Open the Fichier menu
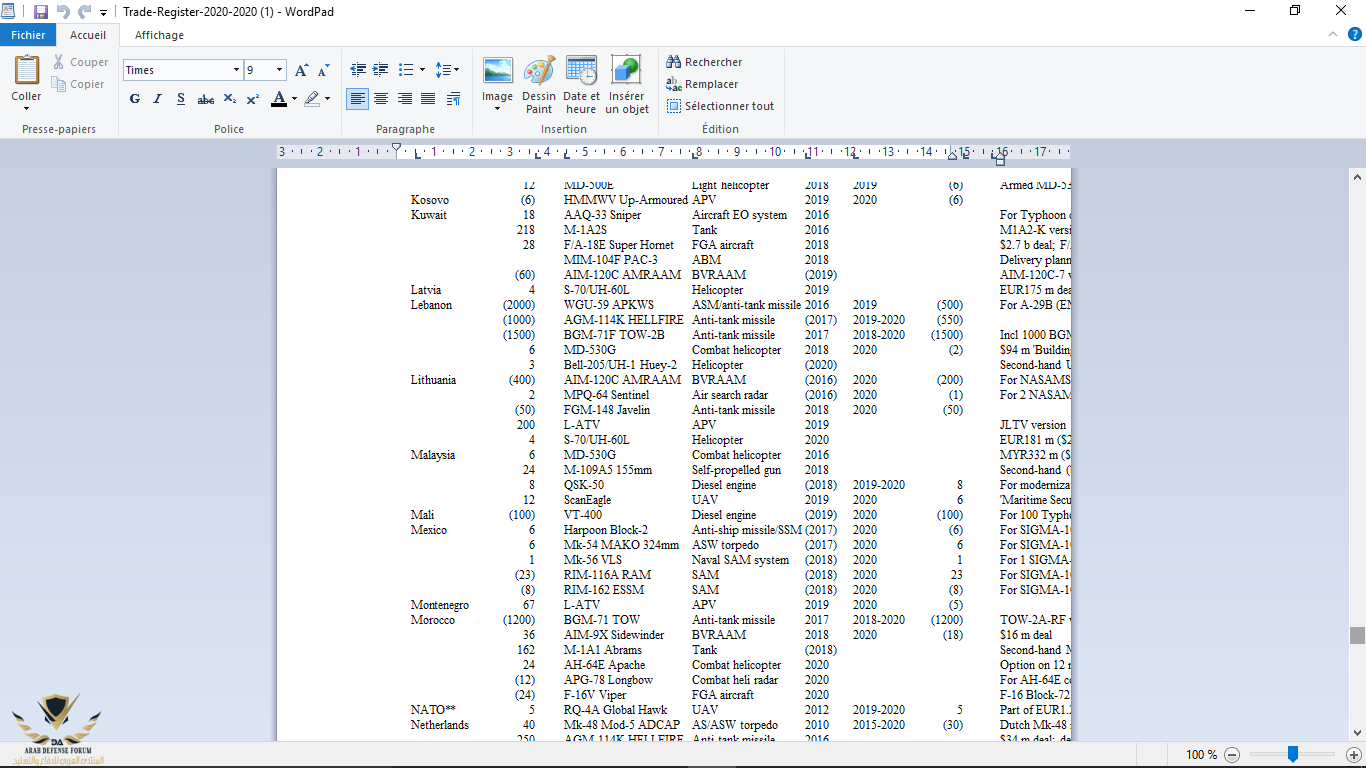The width and height of the screenshot is (1366, 768). click(28, 35)
